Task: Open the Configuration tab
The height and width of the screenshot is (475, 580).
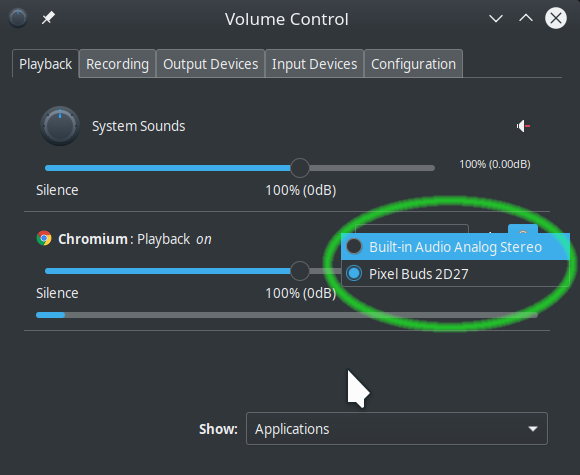Action: [413, 64]
